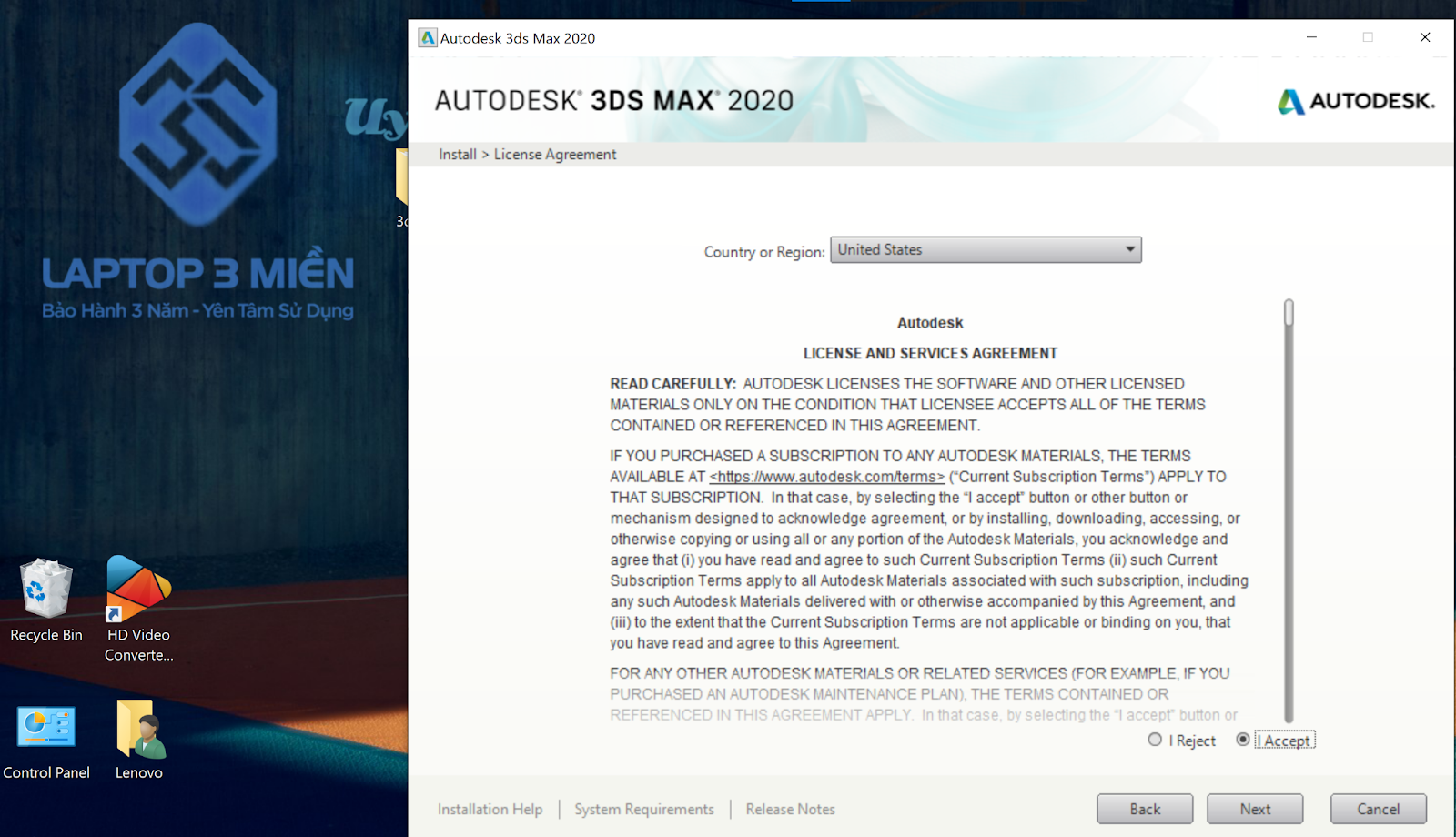Open the Installation Help link
1456x837 pixels.
490,809
